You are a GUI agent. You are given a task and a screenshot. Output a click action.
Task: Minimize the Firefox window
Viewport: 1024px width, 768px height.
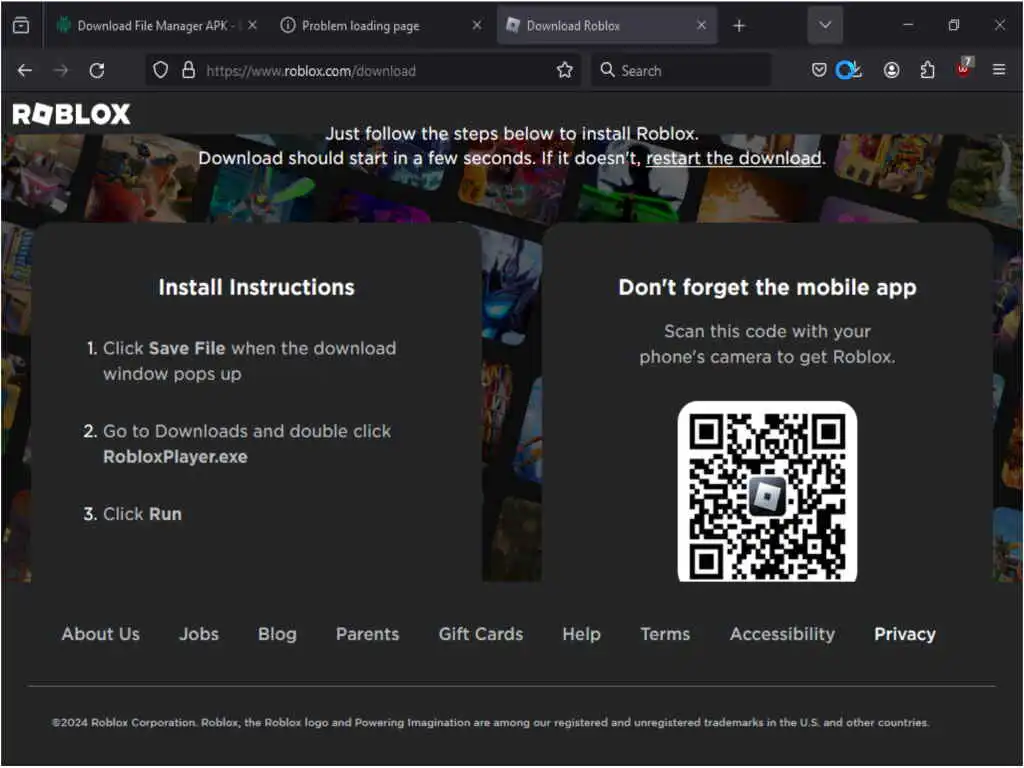click(908, 25)
